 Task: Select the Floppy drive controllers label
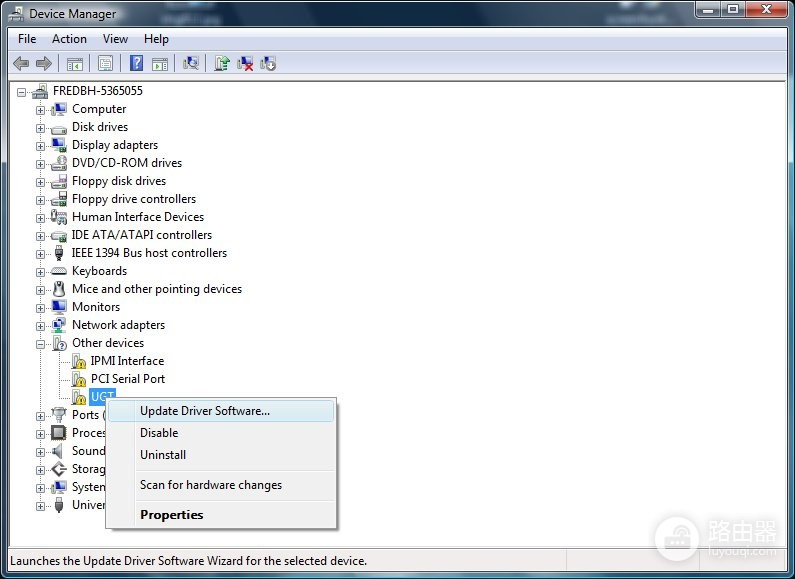(x=134, y=199)
